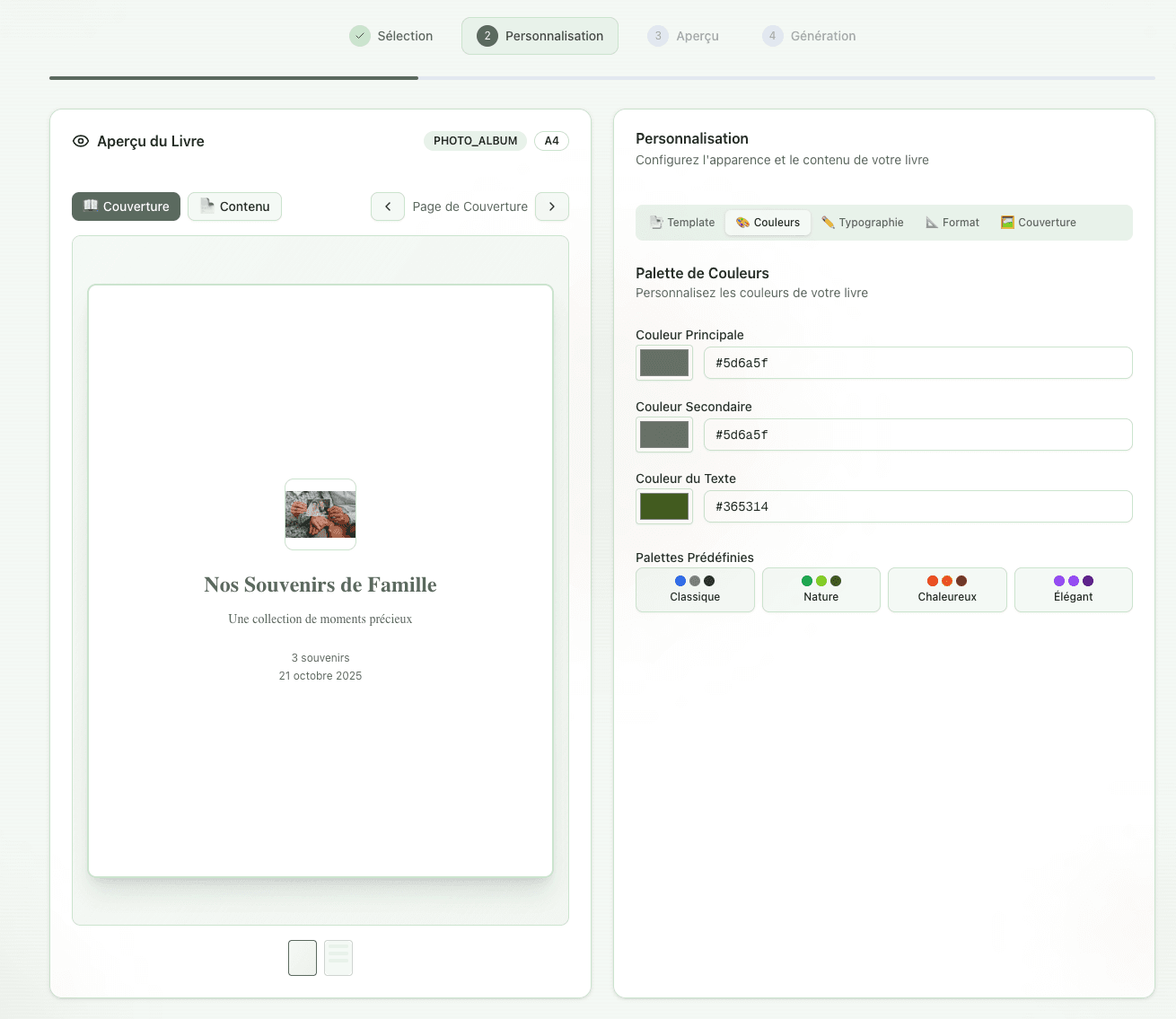
Task: Click the Couleur Secondaire hex input field
Action: point(917,435)
